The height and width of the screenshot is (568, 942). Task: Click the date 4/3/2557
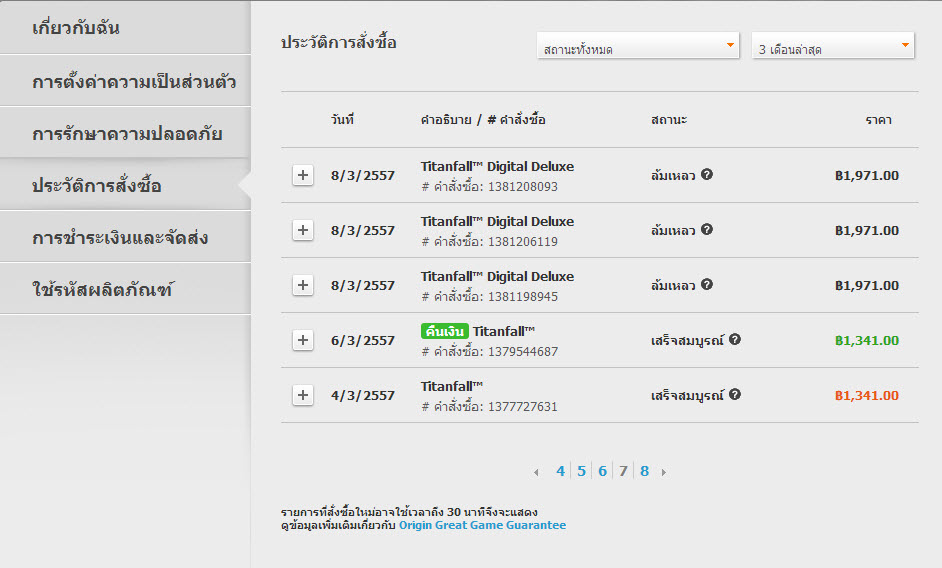click(x=363, y=395)
